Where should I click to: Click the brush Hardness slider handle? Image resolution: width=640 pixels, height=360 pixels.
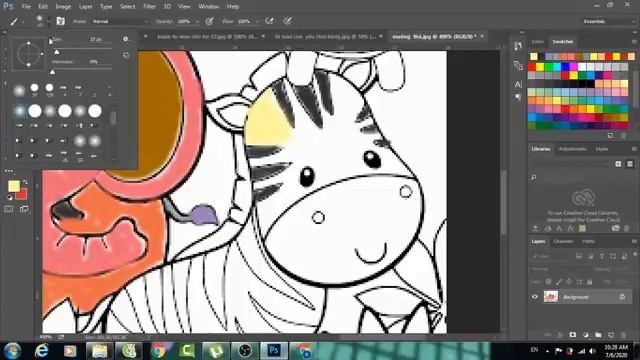click(x=52, y=72)
